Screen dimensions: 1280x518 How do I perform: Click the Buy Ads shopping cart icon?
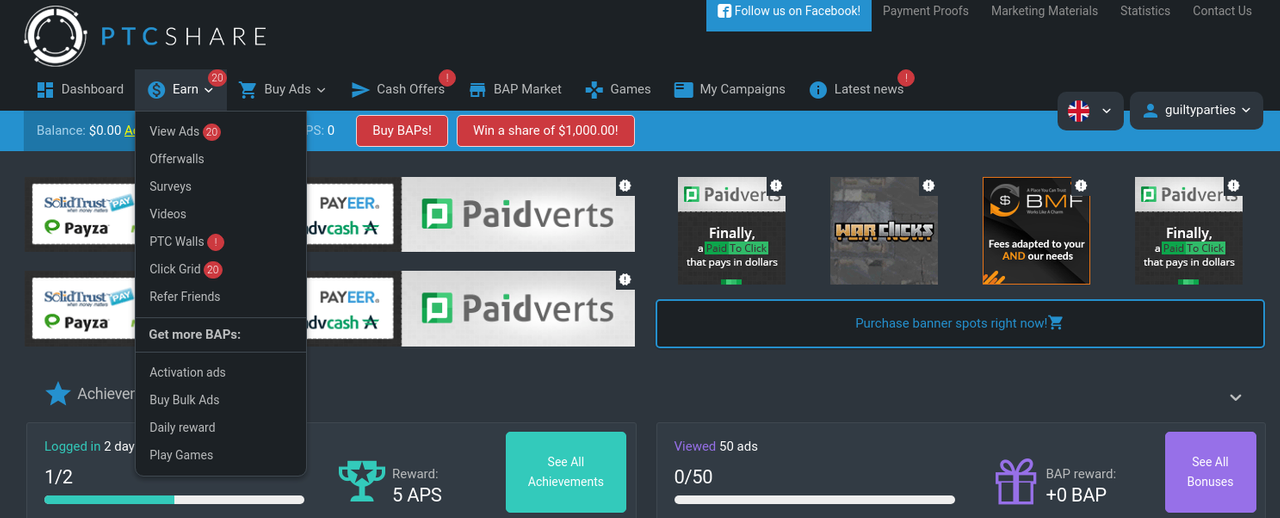click(248, 89)
